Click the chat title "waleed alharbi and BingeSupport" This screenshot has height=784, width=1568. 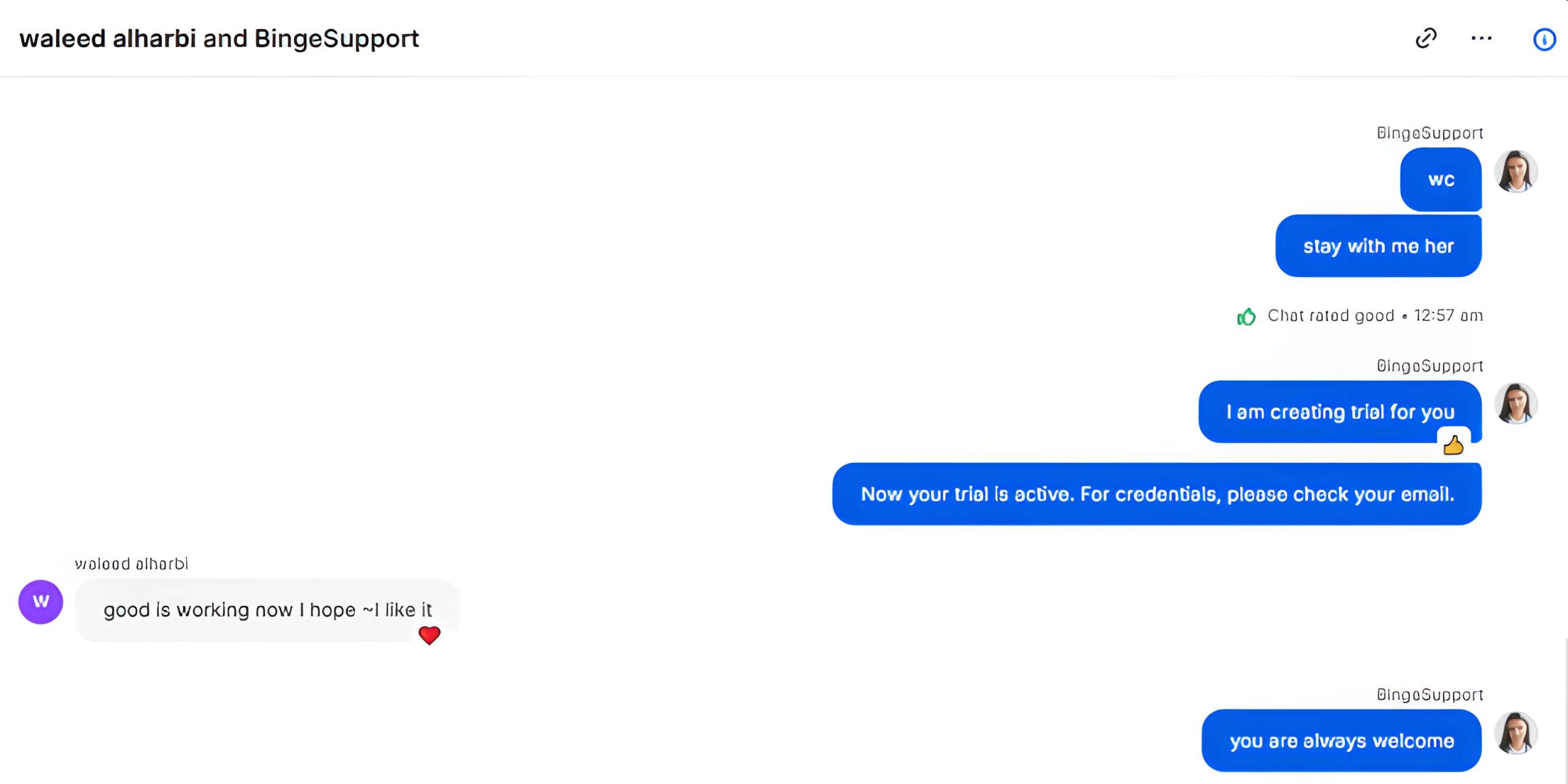[x=219, y=39]
